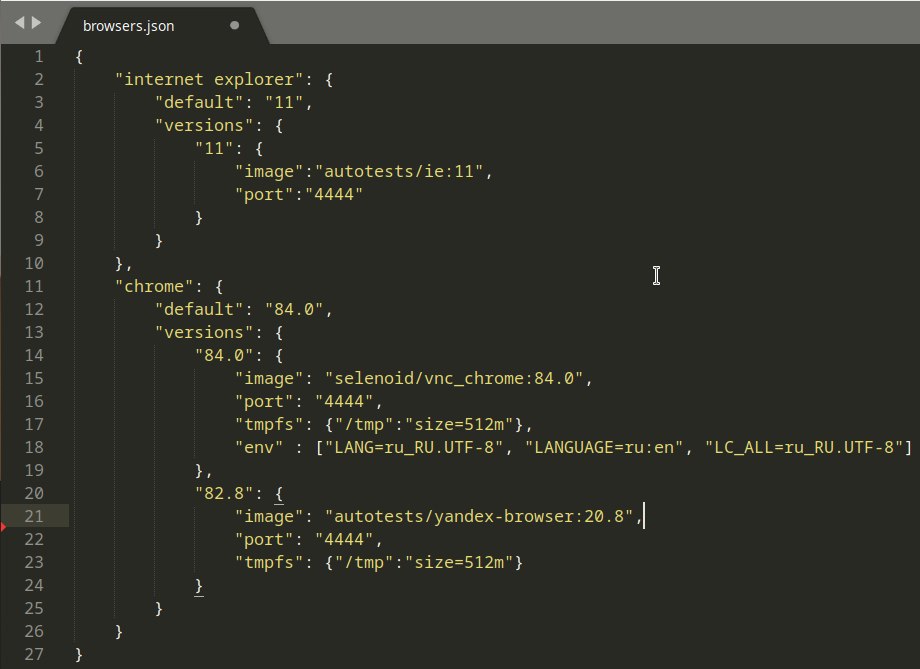This screenshot has height=669, width=920.
Task: Click "size=512m" value on line 17
Action: tap(459, 424)
